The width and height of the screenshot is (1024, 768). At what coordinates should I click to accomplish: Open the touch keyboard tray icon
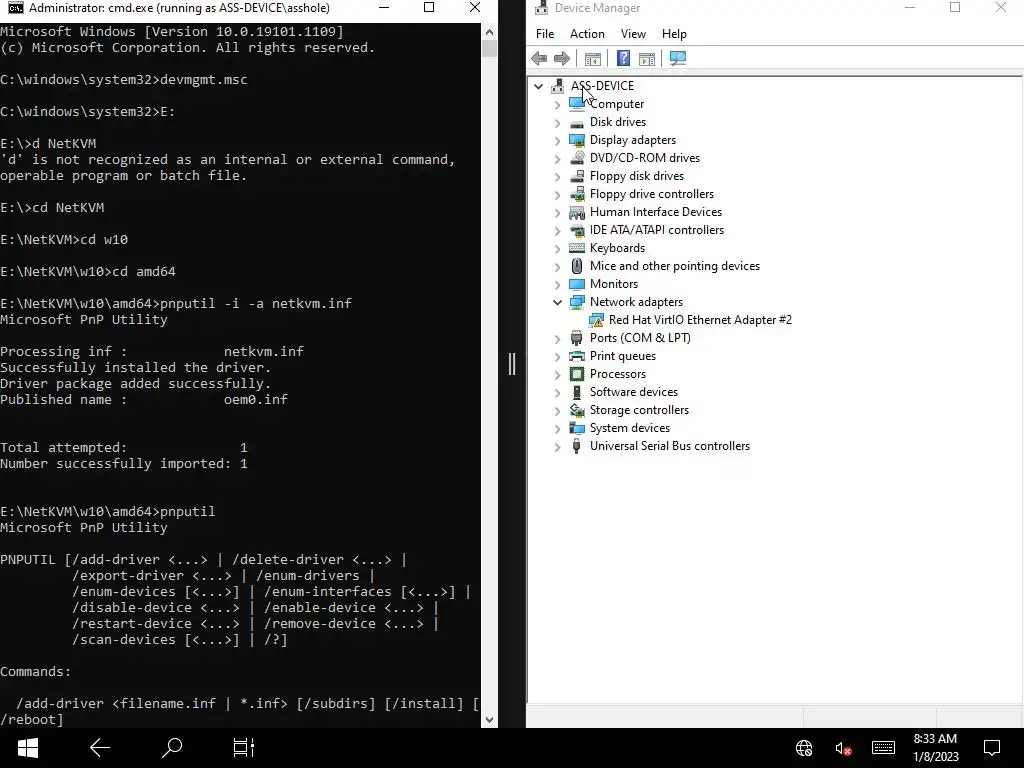pos(883,748)
